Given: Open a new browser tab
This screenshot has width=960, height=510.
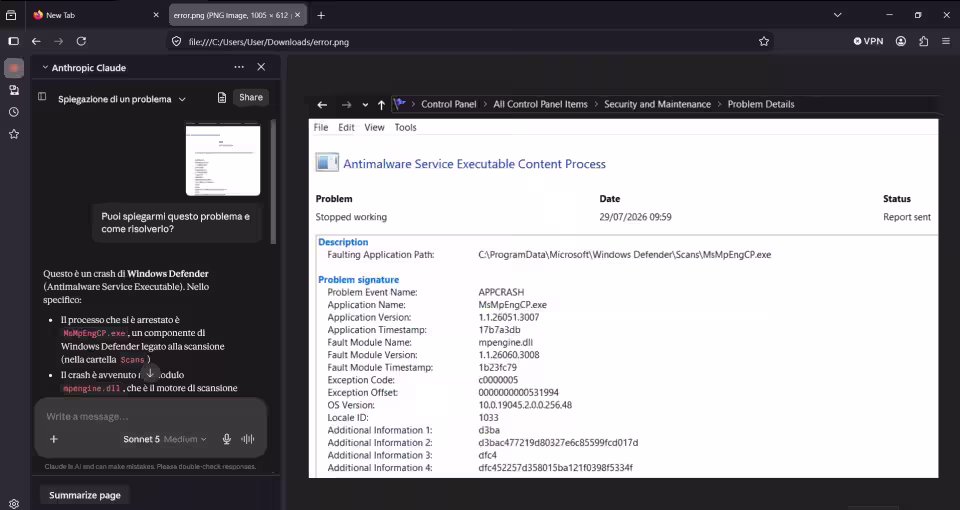Looking at the screenshot, I should tap(321, 15).
